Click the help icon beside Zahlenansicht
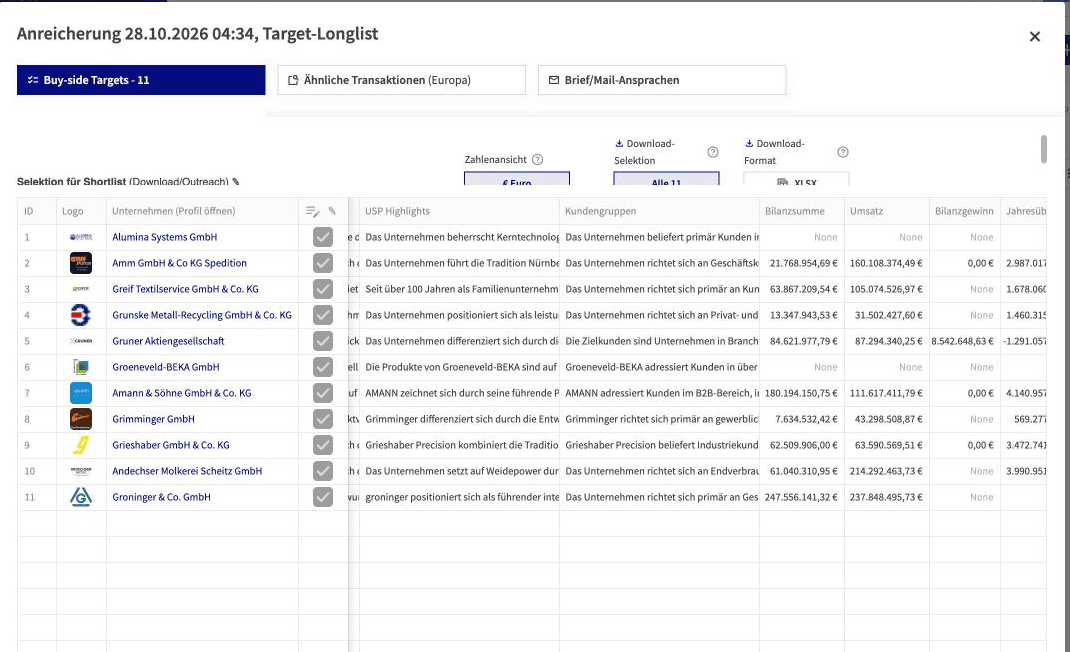 click(538, 160)
